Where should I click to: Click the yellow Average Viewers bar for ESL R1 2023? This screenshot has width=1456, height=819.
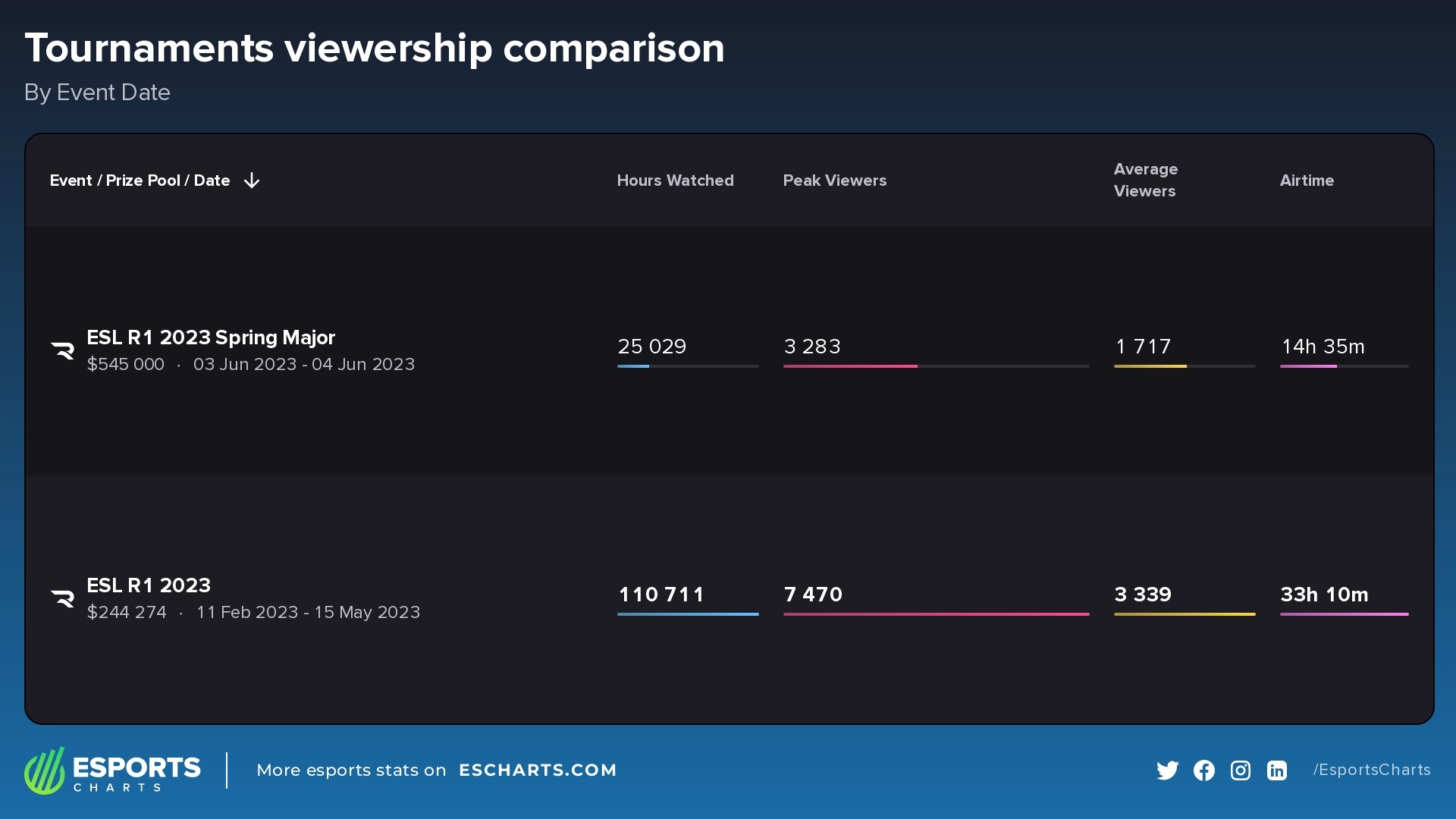pyautogui.click(x=1185, y=614)
